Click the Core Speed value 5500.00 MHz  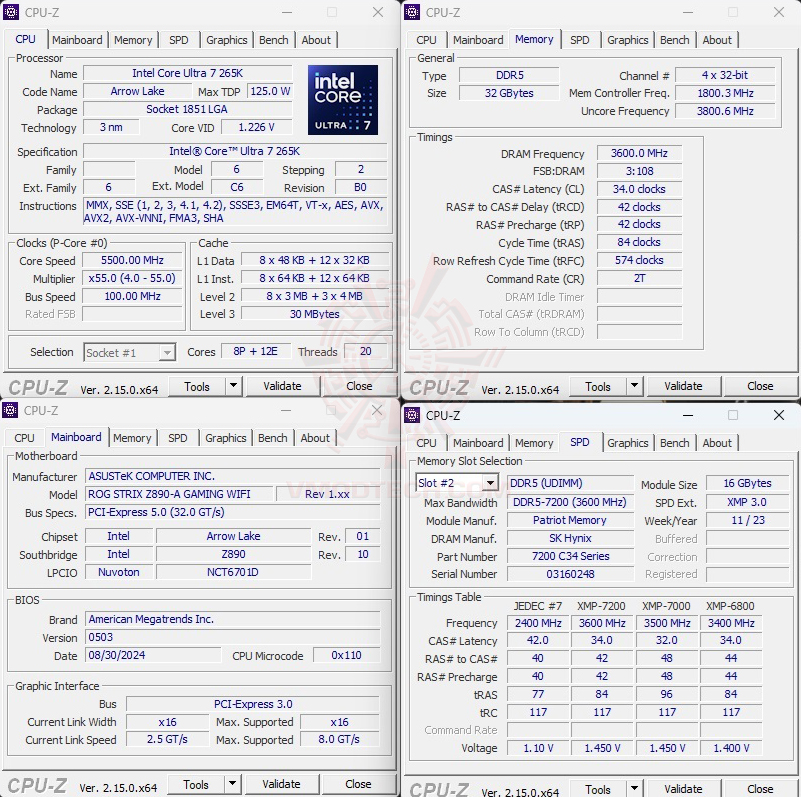click(132, 260)
